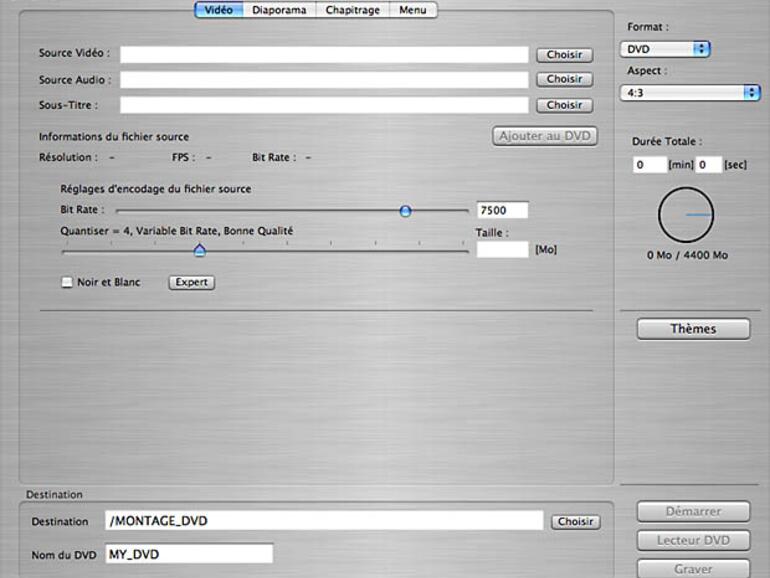Click Choisir next to Source Audio
This screenshot has width=770, height=578.
(x=564, y=79)
